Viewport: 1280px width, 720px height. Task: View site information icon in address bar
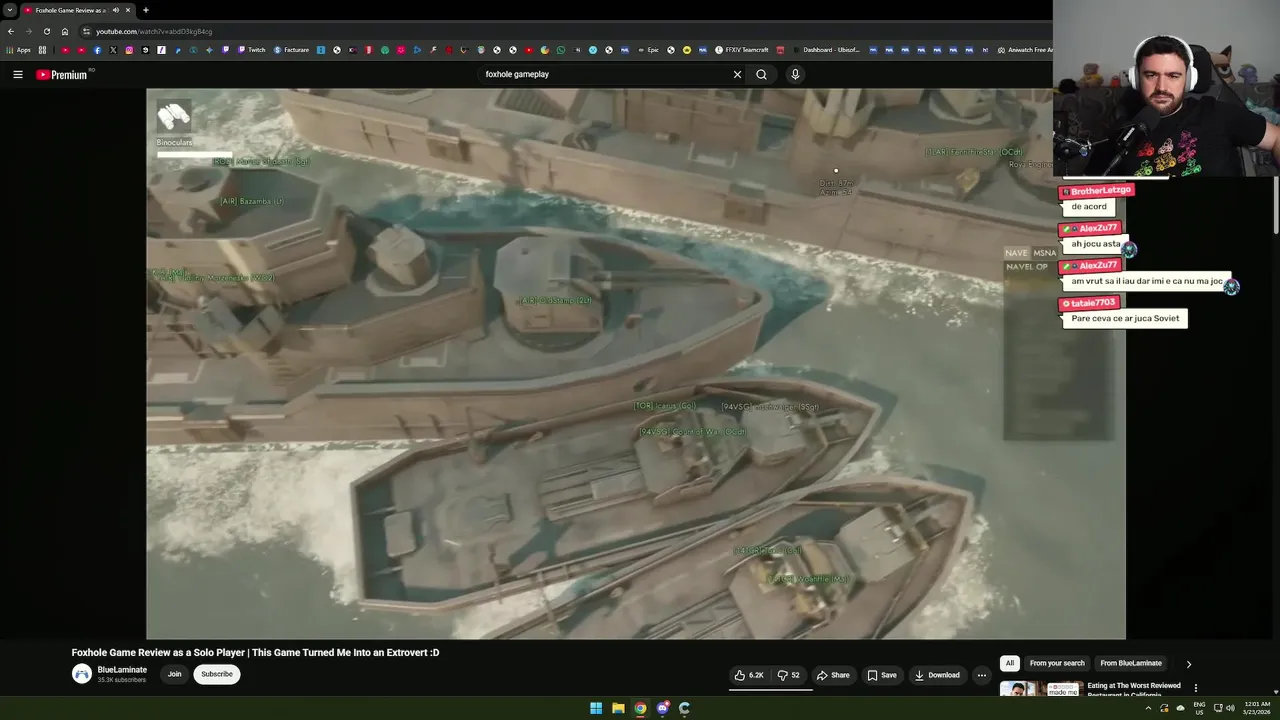[x=87, y=31]
